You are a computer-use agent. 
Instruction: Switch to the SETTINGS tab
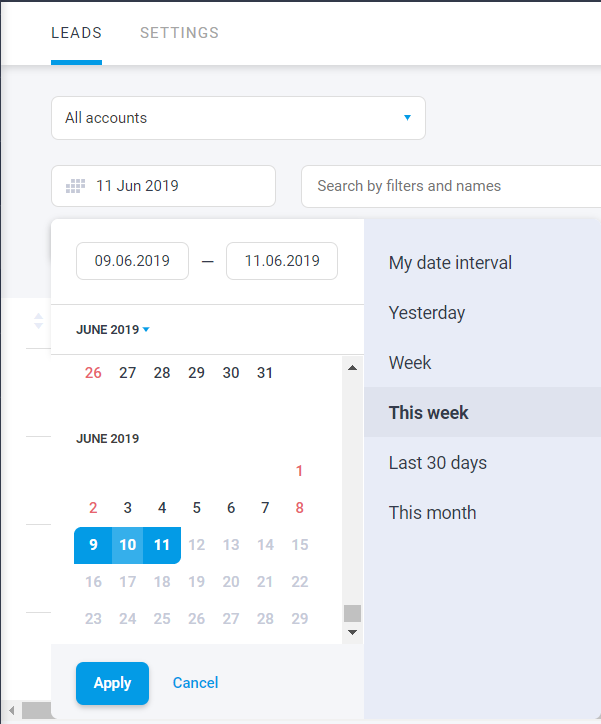coord(180,33)
